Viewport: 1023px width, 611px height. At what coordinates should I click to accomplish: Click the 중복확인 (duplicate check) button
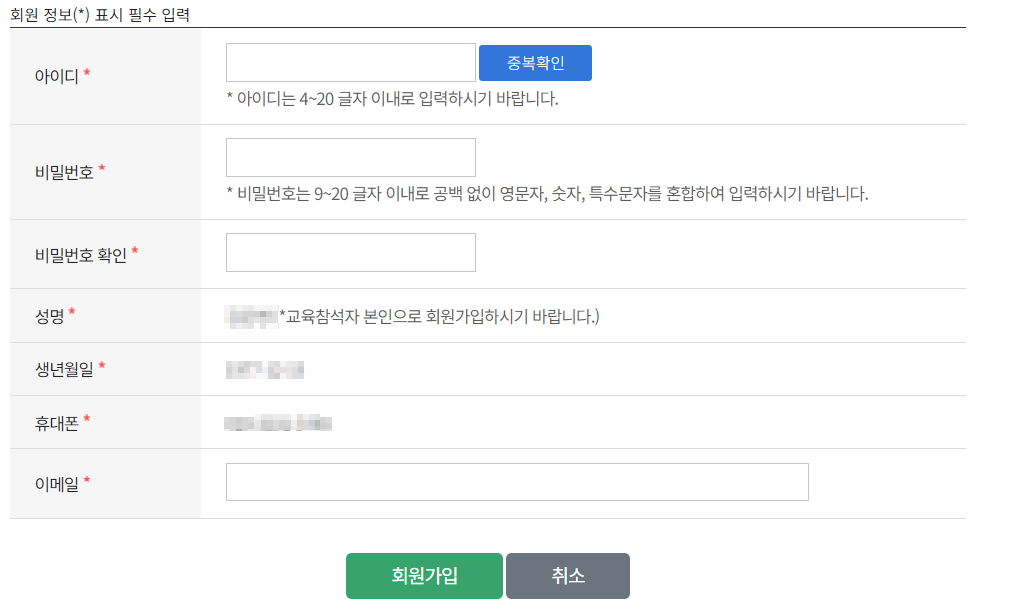[x=535, y=62]
